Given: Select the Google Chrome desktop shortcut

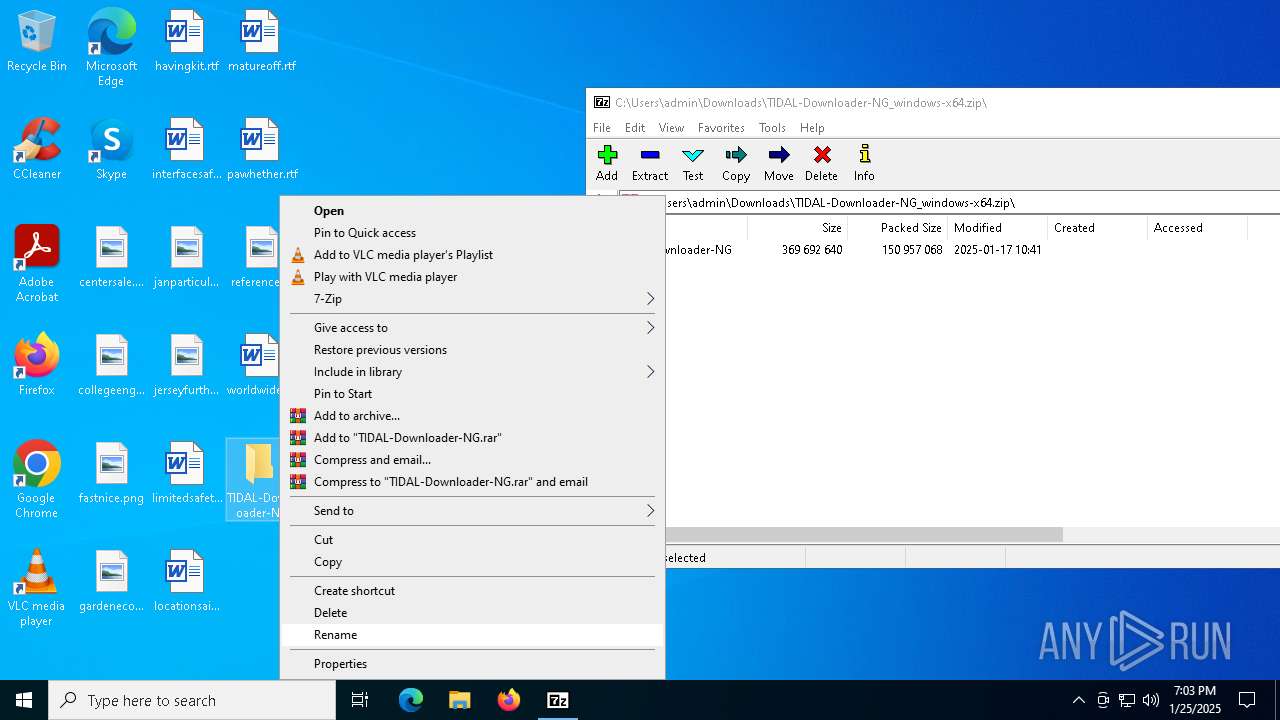Looking at the screenshot, I should click(x=37, y=480).
